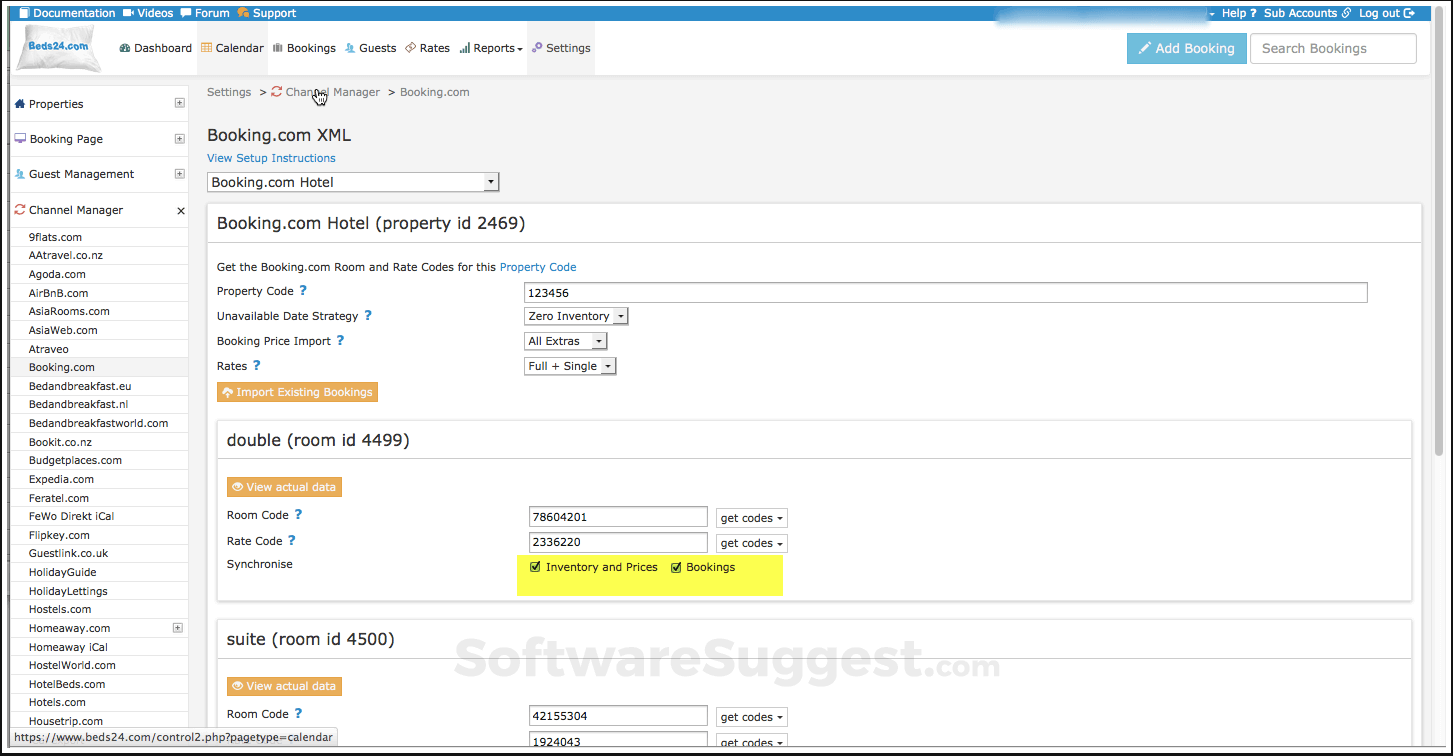
Task: View actual data for the suite room
Action: click(x=284, y=686)
